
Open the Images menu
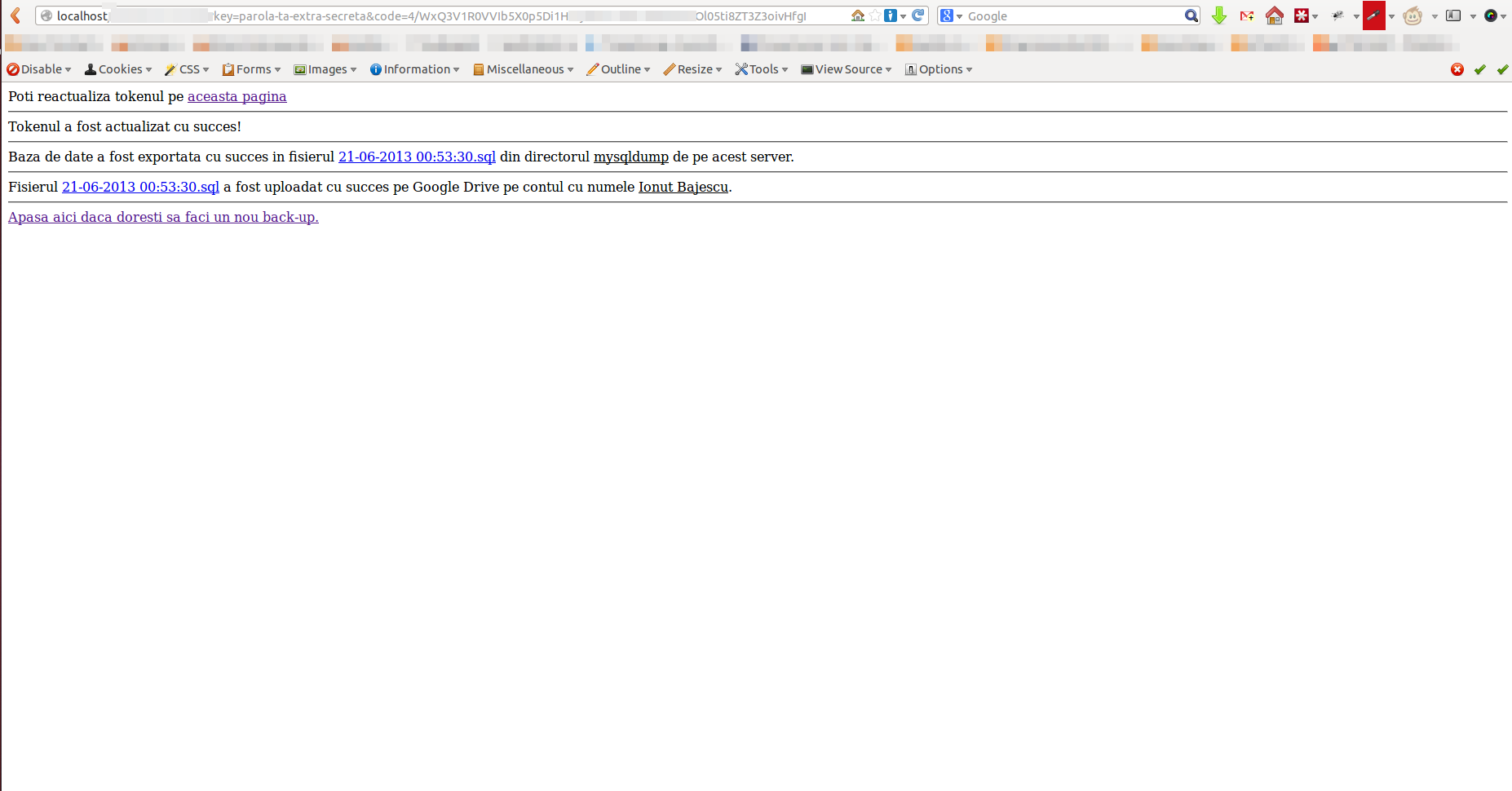(x=325, y=69)
